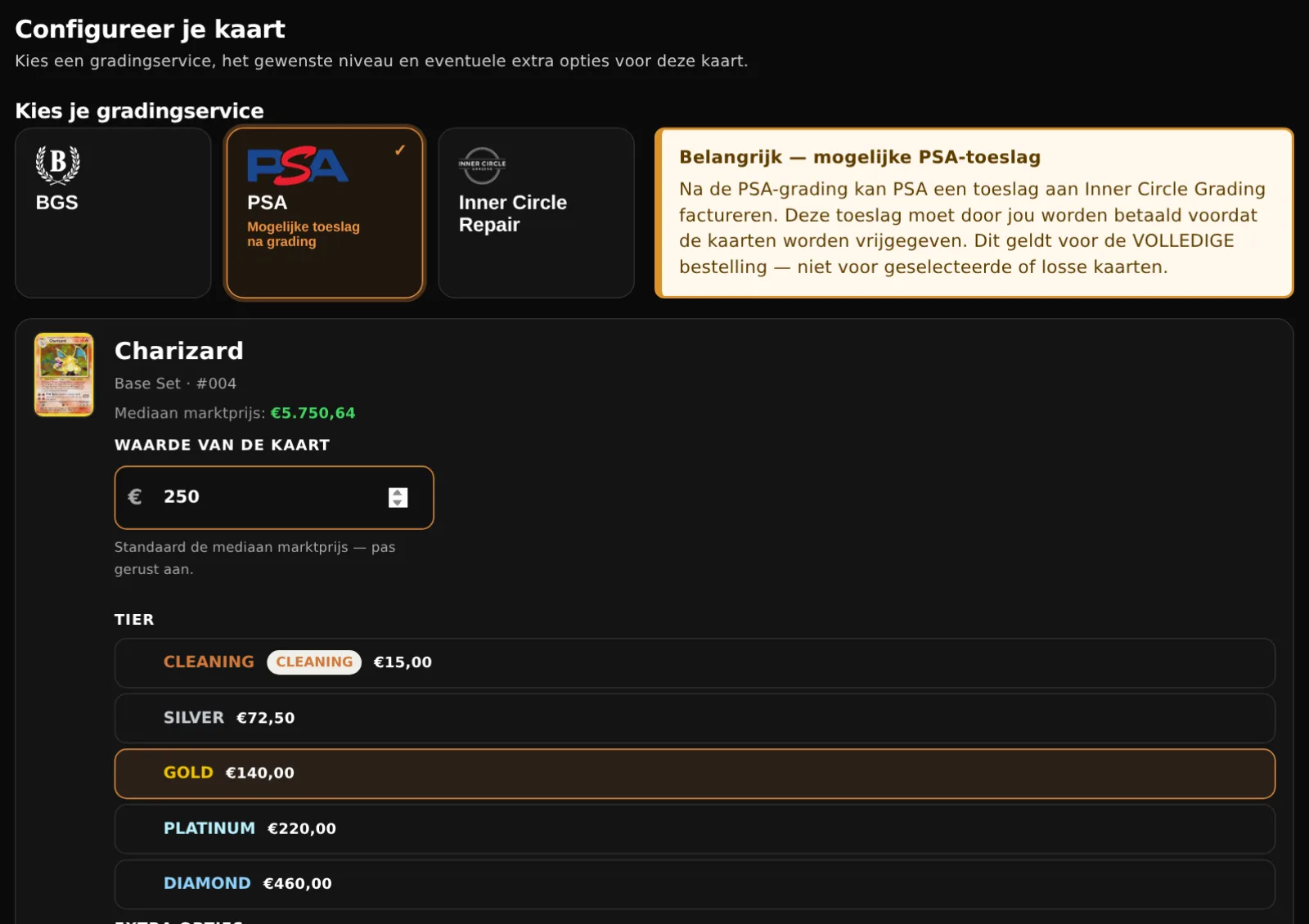
Task: Click the card value field showing 250
Action: coord(274,497)
